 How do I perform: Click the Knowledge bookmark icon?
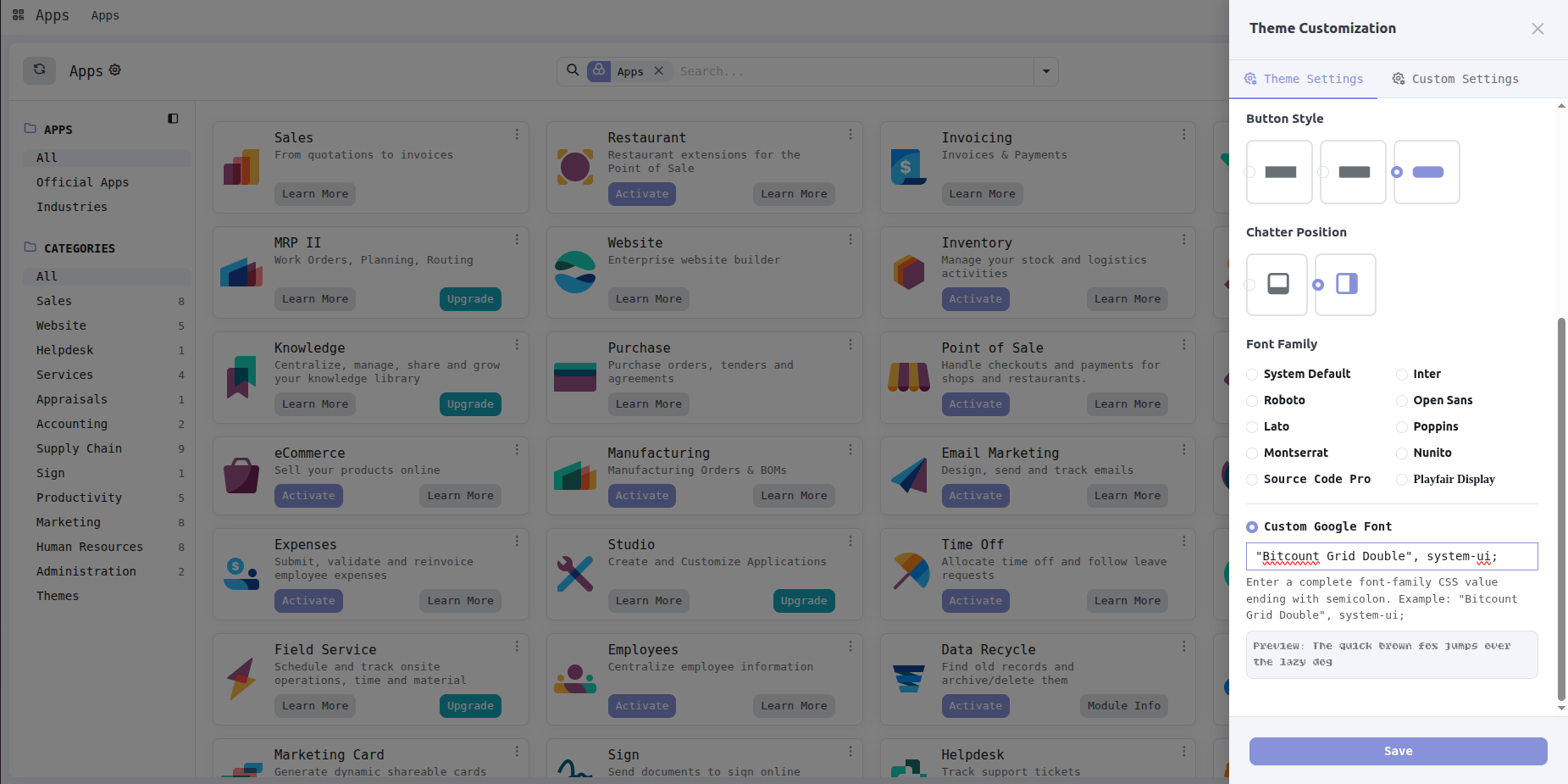pos(241,377)
